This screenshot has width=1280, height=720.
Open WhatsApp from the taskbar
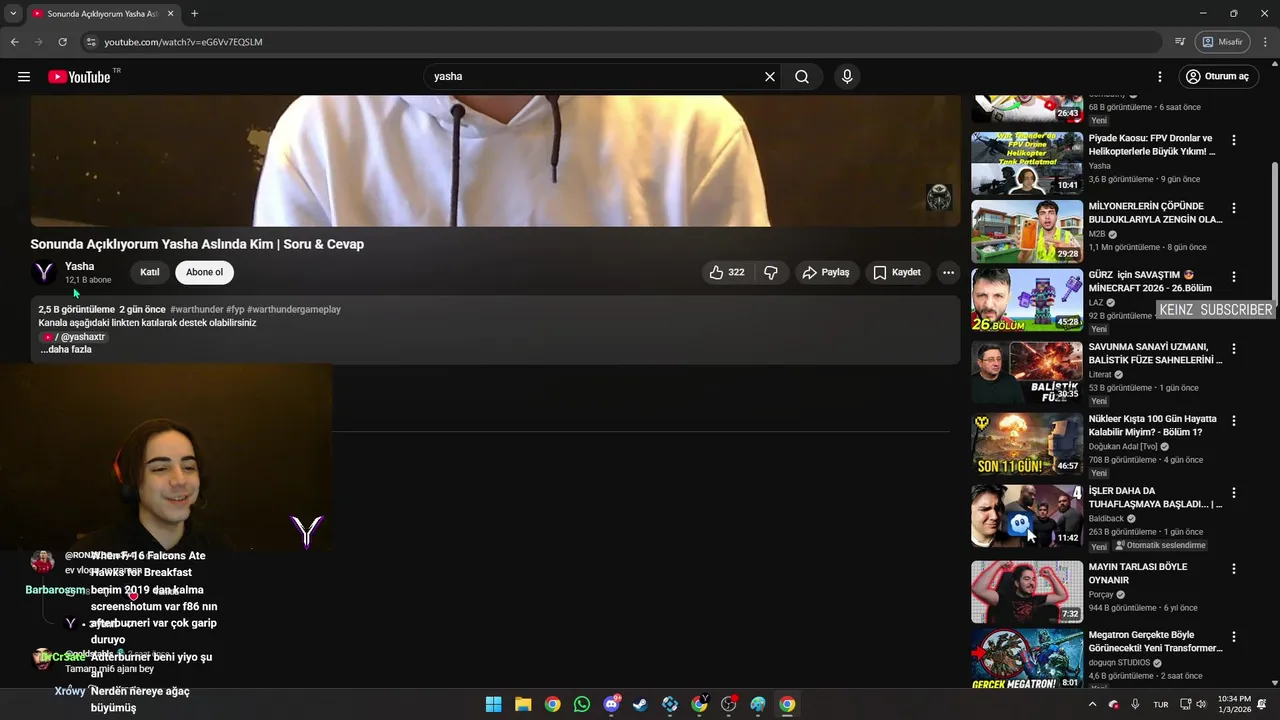(582, 704)
